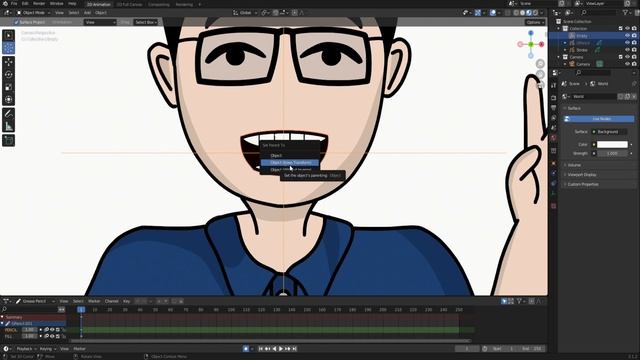Choose the Transform tool
The width and height of the screenshot is (640, 360).
pyautogui.click(x=9, y=100)
